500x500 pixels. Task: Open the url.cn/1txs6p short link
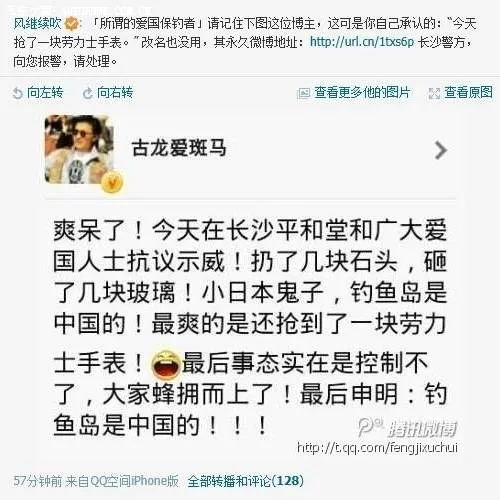362,42
